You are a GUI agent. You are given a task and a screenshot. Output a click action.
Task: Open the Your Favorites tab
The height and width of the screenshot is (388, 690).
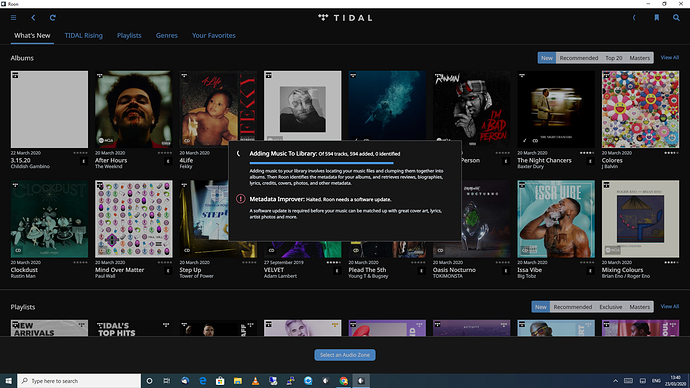tap(213, 36)
